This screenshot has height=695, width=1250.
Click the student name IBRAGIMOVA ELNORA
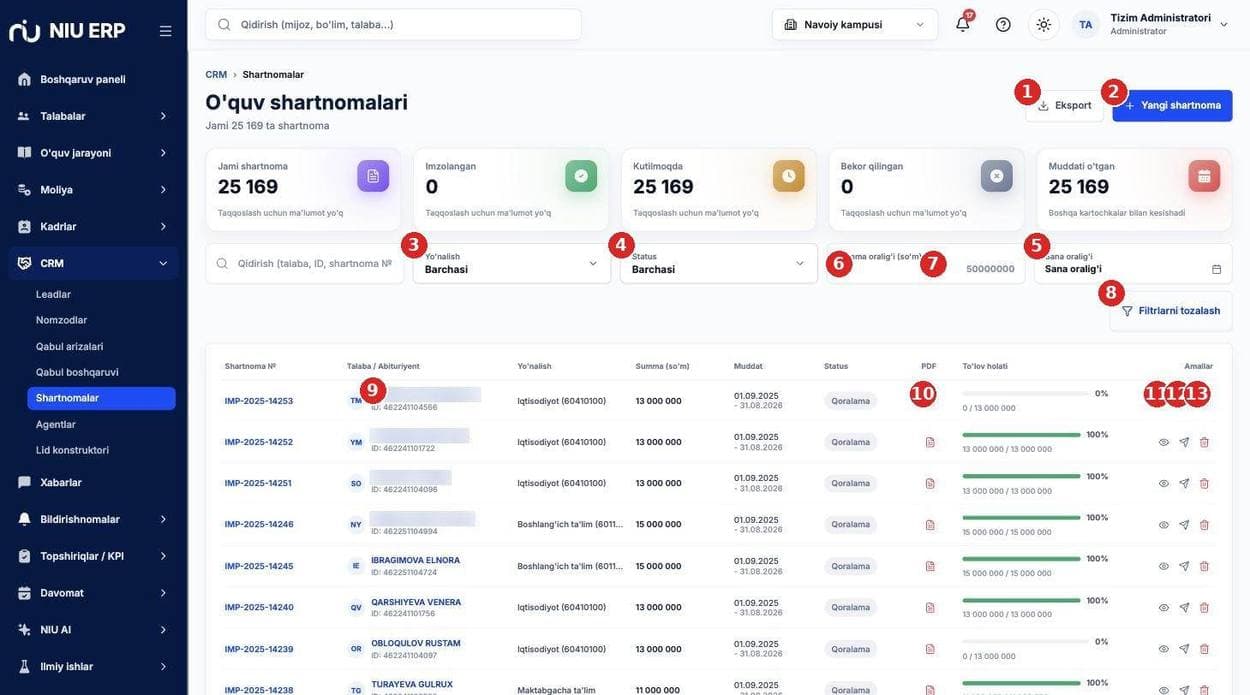click(x=416, y=560)
